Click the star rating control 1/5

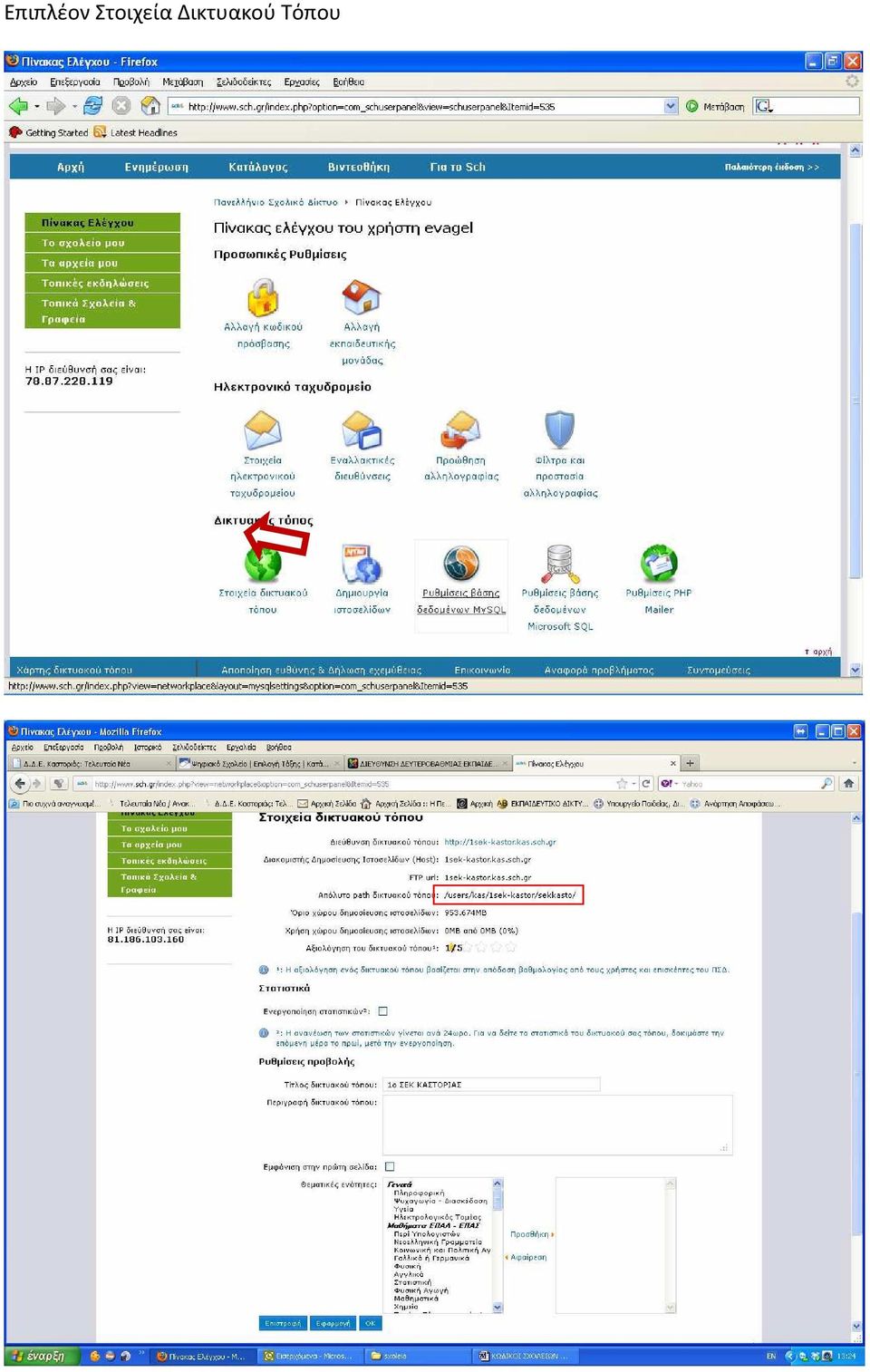[x=481, y=948]
